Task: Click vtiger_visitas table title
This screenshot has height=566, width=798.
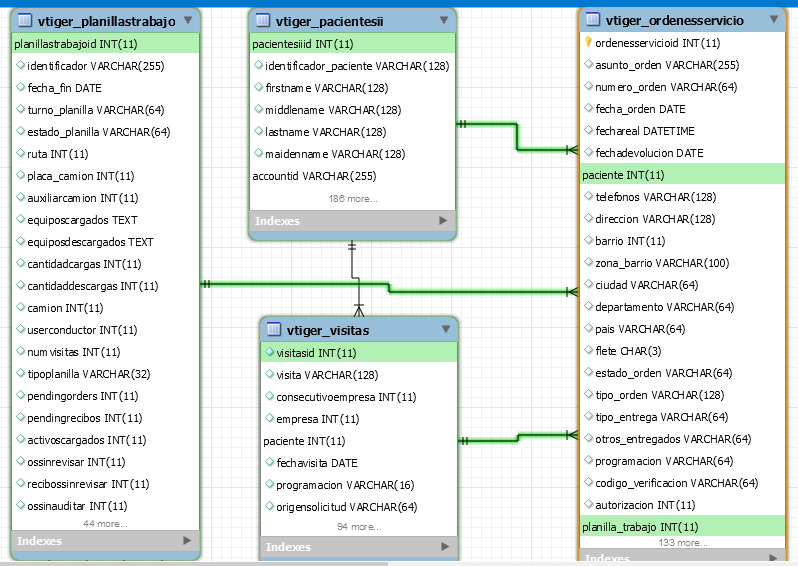Action: click(328, 330)
